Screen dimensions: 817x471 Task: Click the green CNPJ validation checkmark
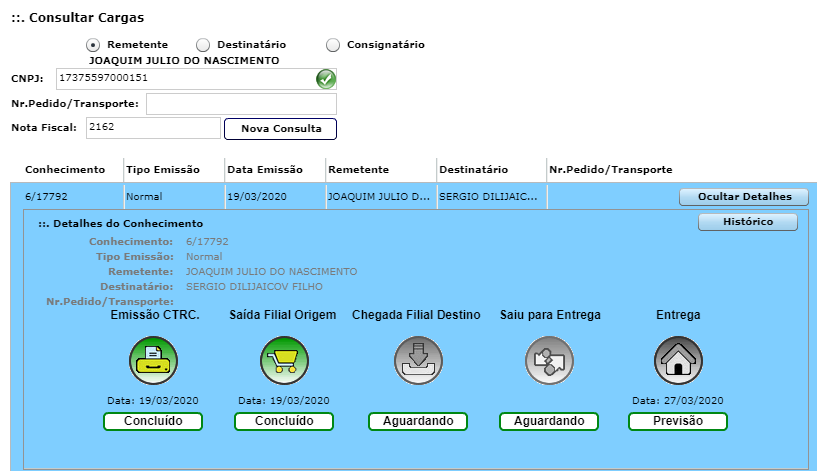326,79
